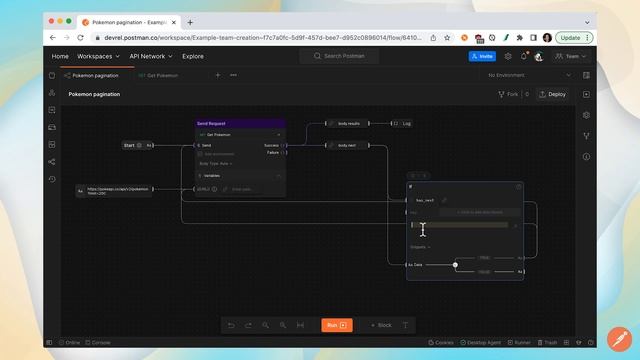
Task: Select the body.next select block
Action: 348,145
